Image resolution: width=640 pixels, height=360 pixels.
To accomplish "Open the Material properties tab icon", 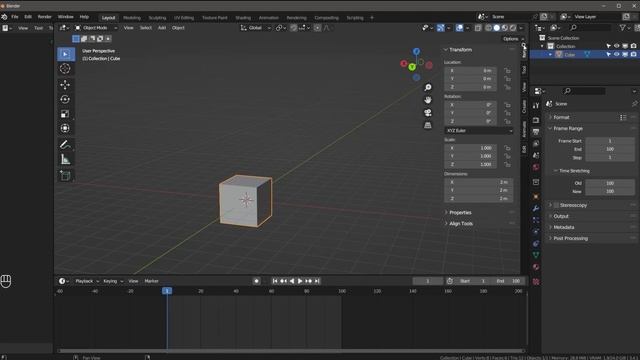I will 536,267.
